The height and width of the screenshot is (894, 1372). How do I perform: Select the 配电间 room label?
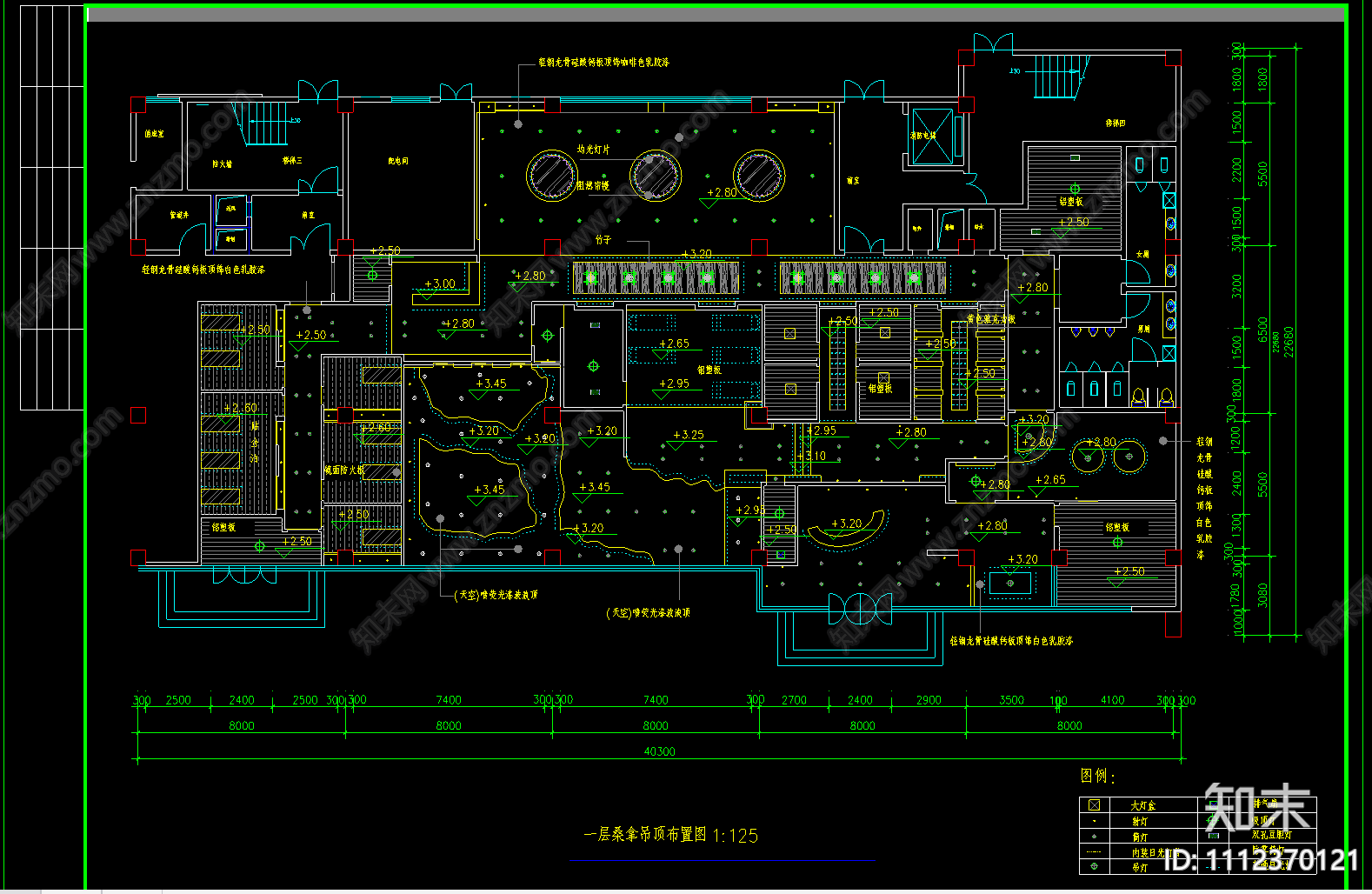tap(398, 161)
